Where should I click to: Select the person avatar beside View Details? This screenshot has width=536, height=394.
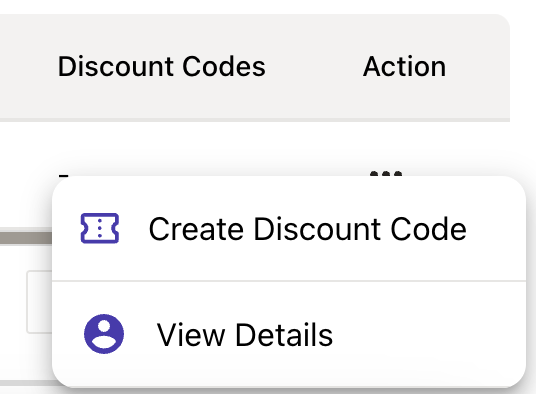click(x=104, y=334)
